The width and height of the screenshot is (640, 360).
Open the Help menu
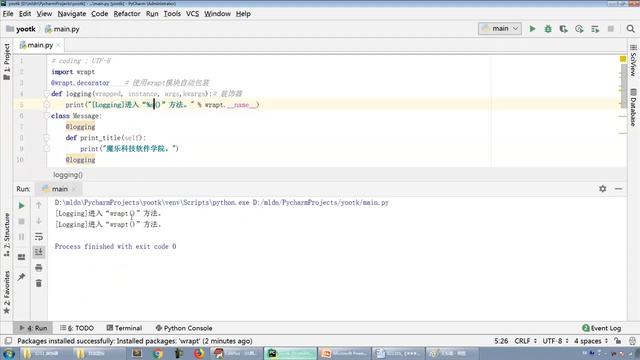(x=243, y=13)
